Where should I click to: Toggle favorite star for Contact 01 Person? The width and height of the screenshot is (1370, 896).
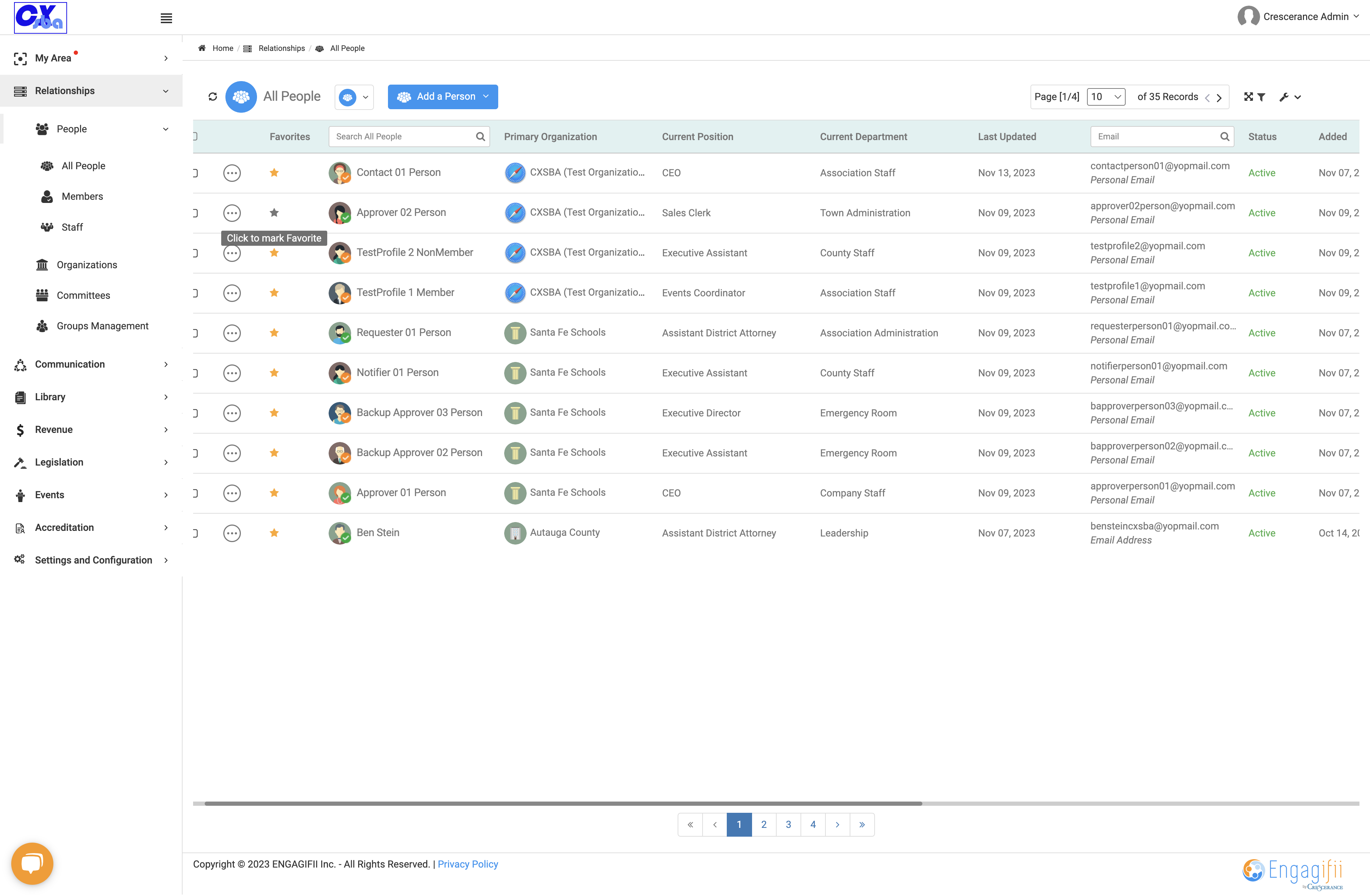pyautogui.click(x=274, y=173)
